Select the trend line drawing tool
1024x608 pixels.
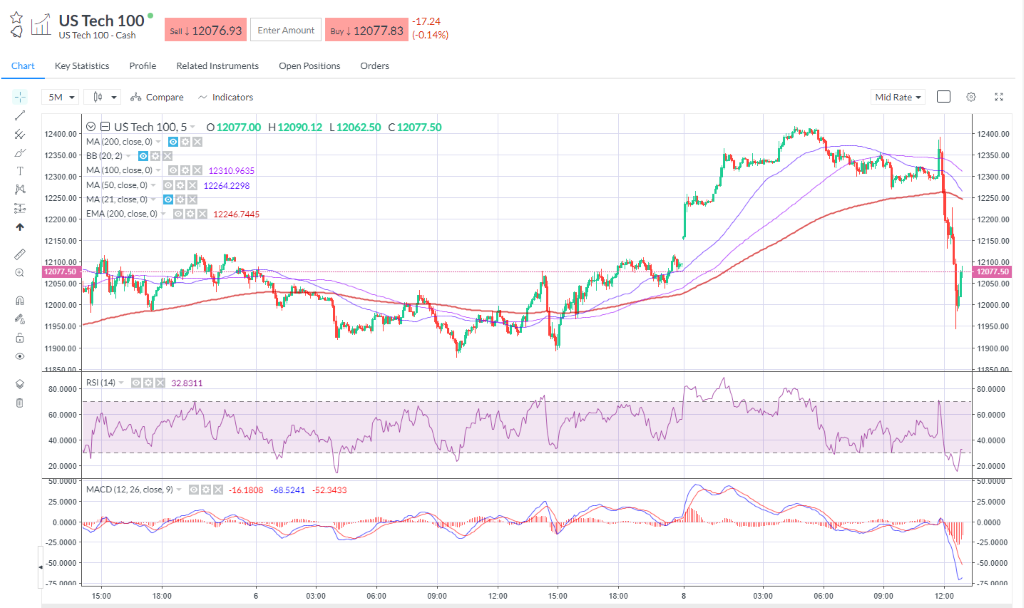click(x=20, y=115)
